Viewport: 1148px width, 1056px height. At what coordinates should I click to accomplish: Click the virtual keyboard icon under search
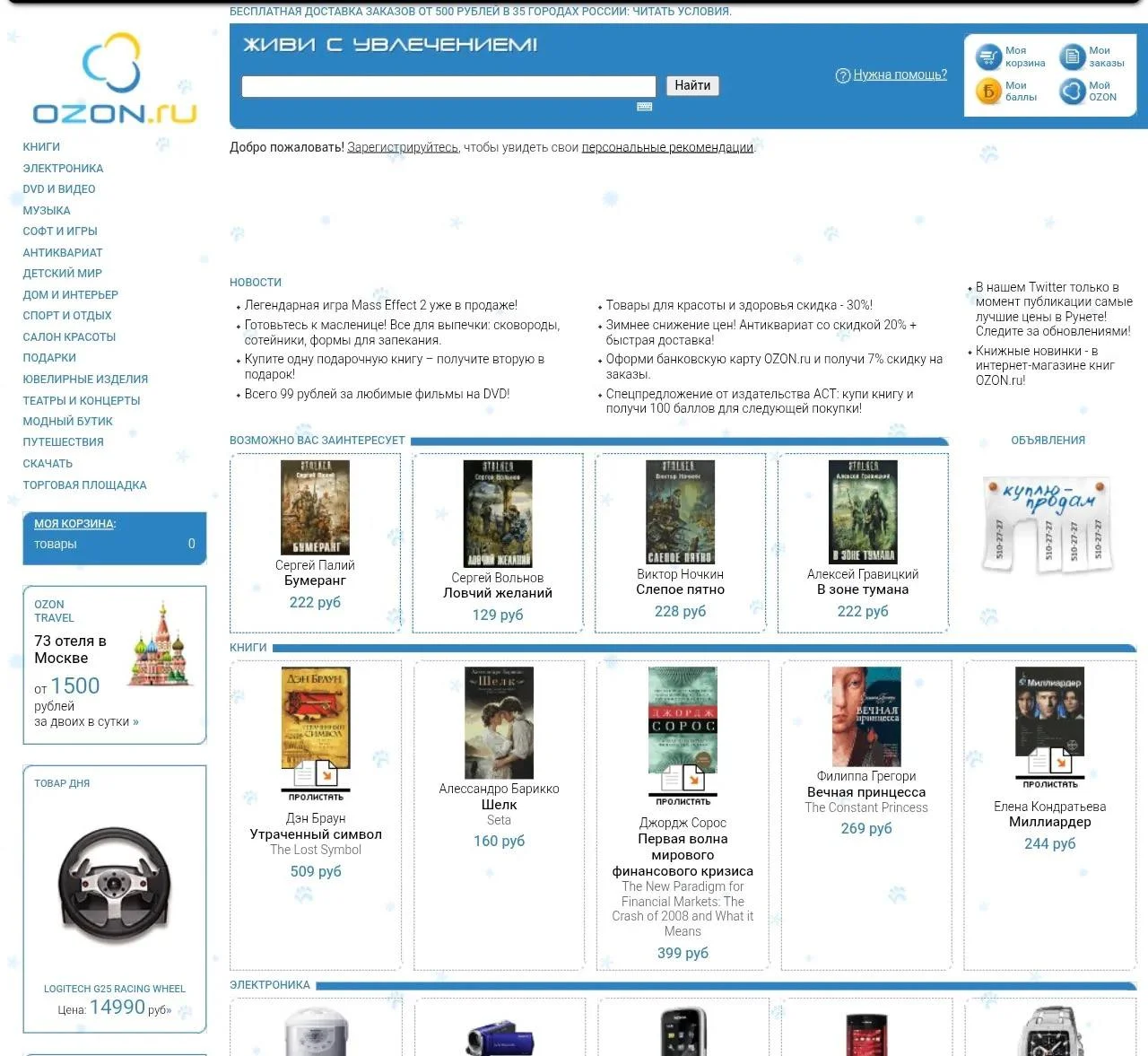pos(644,107)
